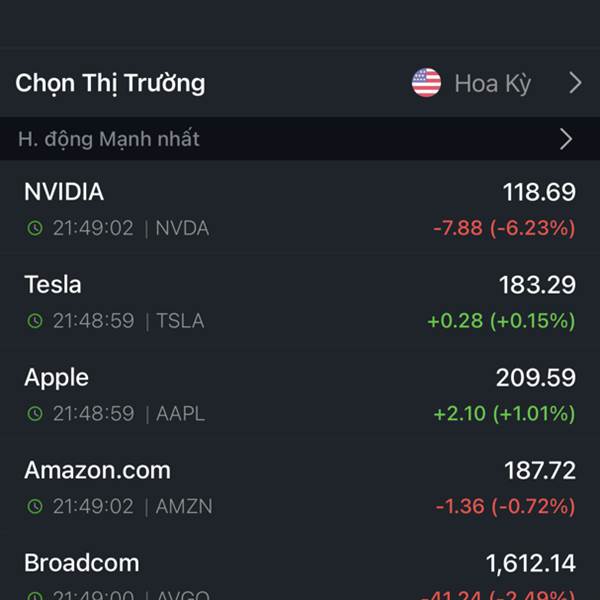Tap the clock icon in the Apple row

click(35, 414)
